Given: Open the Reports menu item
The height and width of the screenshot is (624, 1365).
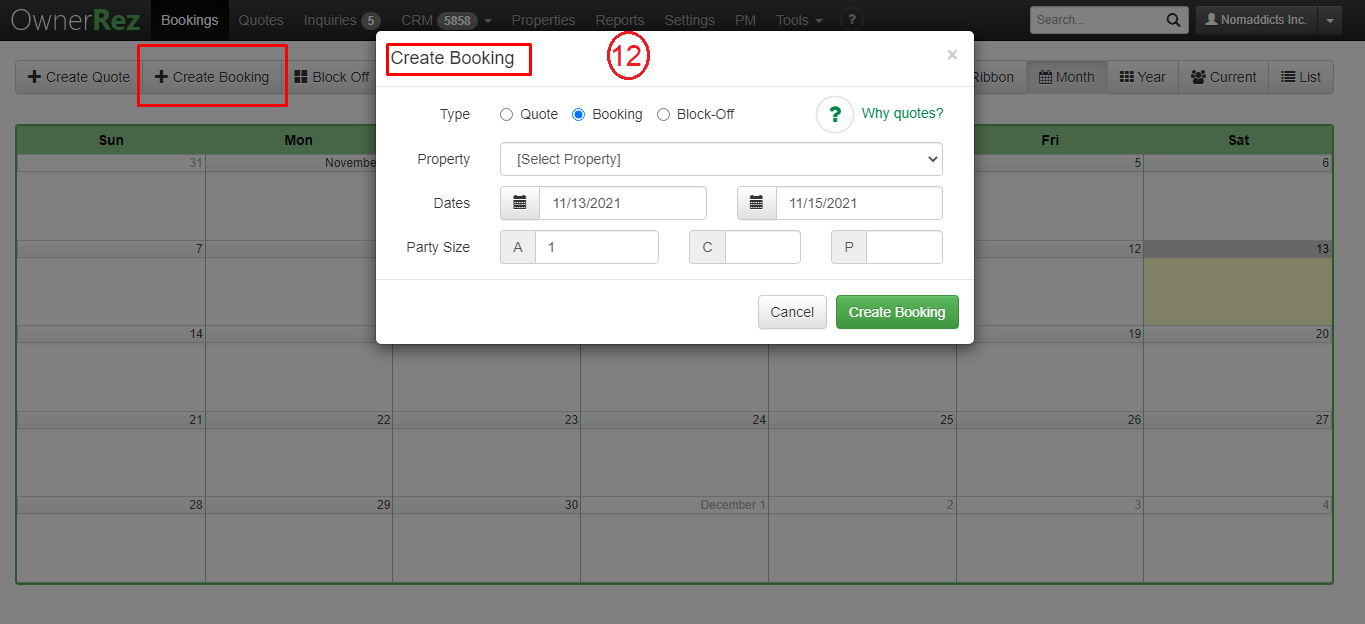Looking at the screenshot, I should 620,20.
